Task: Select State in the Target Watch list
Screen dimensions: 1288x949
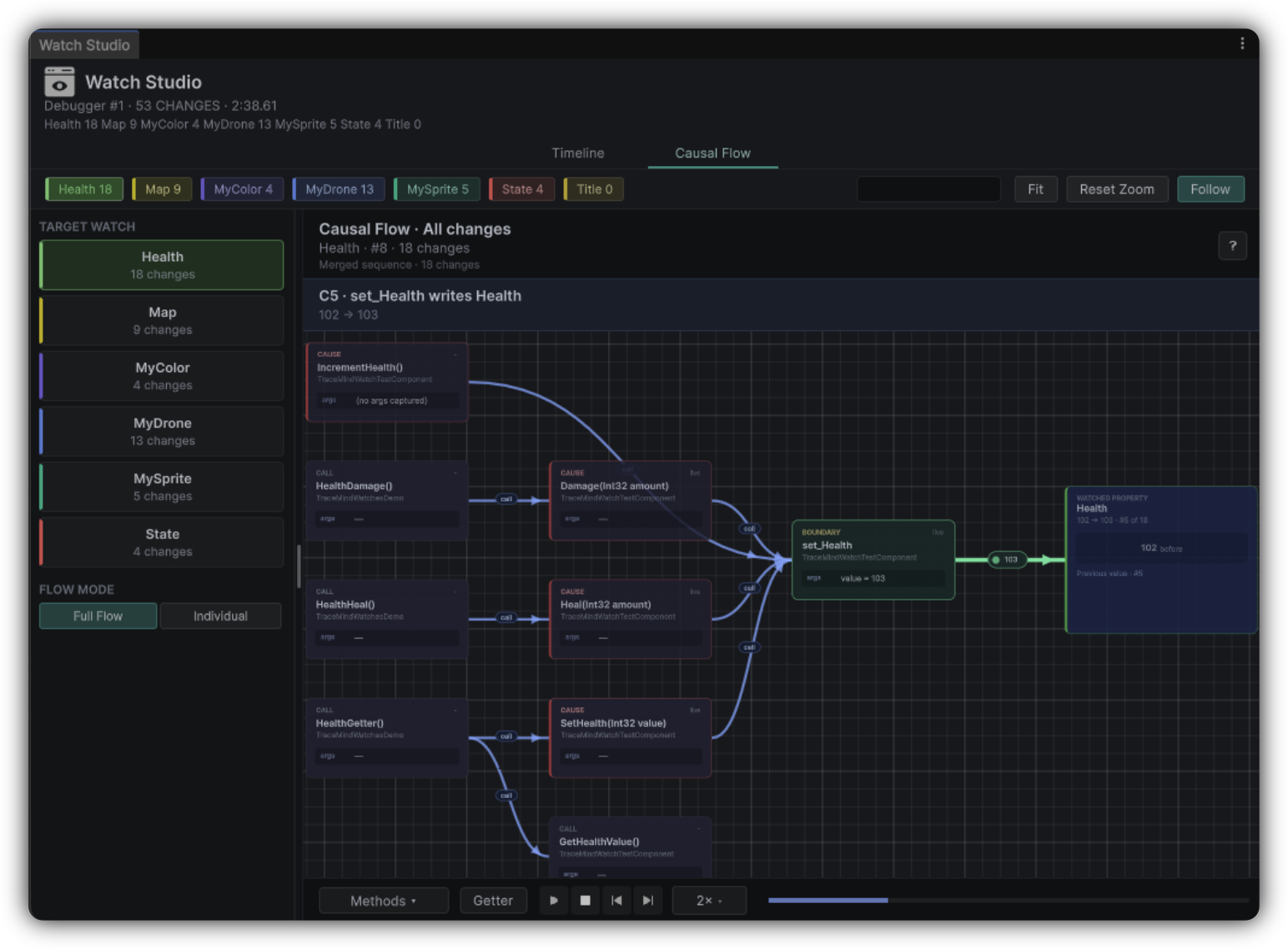Action: click(x=162, y=543)
